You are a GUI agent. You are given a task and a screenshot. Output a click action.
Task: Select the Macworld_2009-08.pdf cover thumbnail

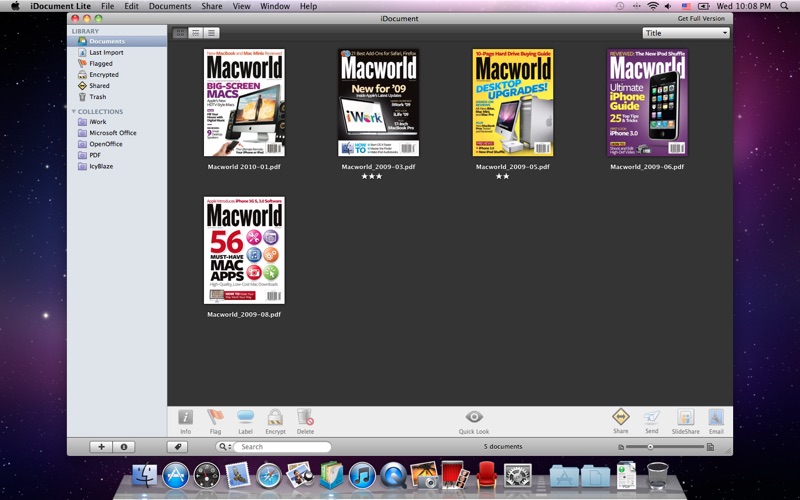coord(244,251)
